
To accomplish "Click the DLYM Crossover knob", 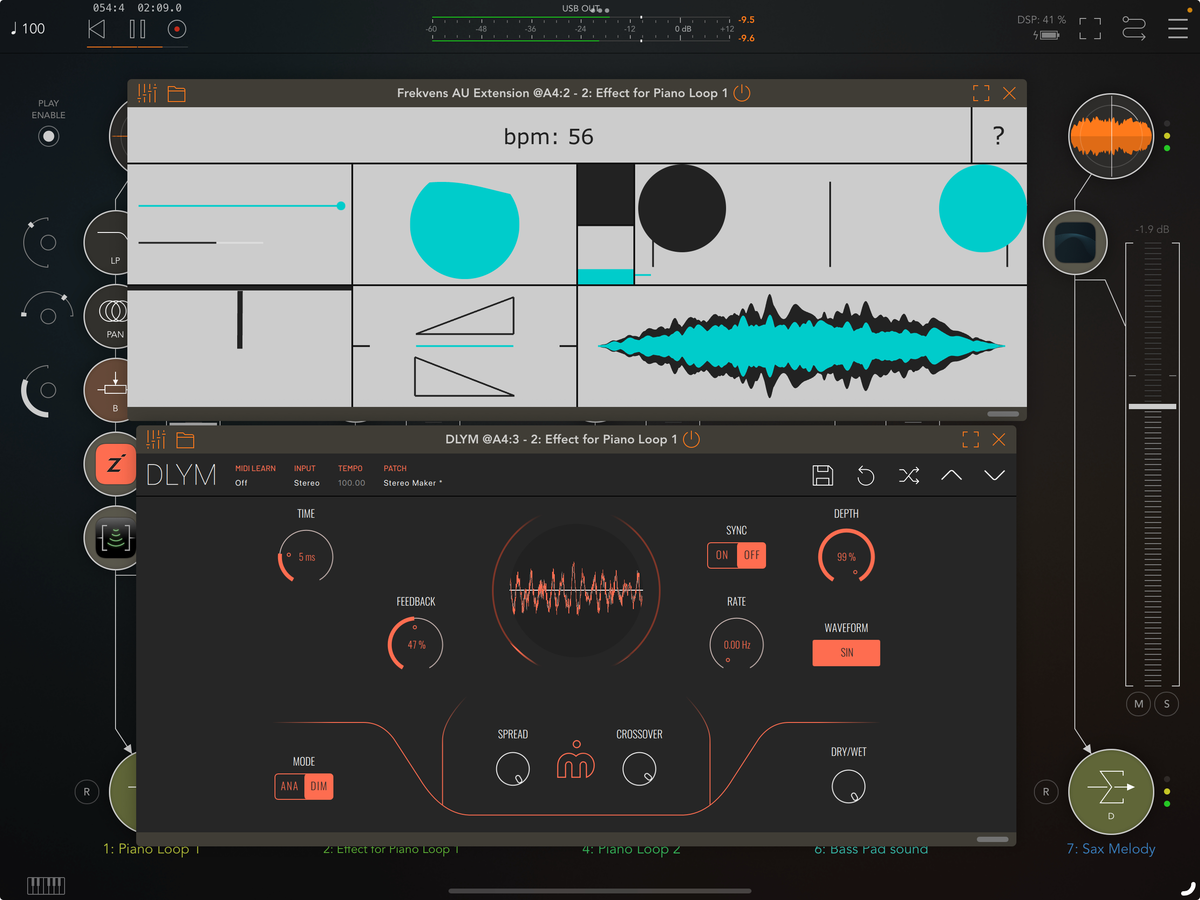I will (639, 768).
